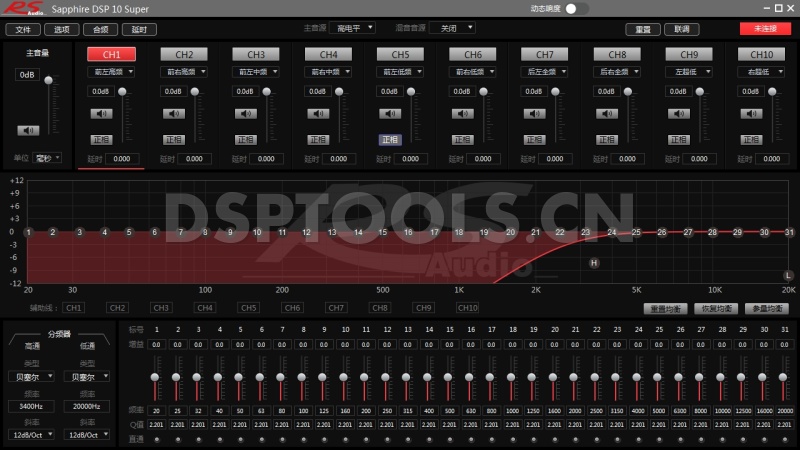Click EQ node 25 on the curve
The image size is (800, 450).
tap(636, 232)
